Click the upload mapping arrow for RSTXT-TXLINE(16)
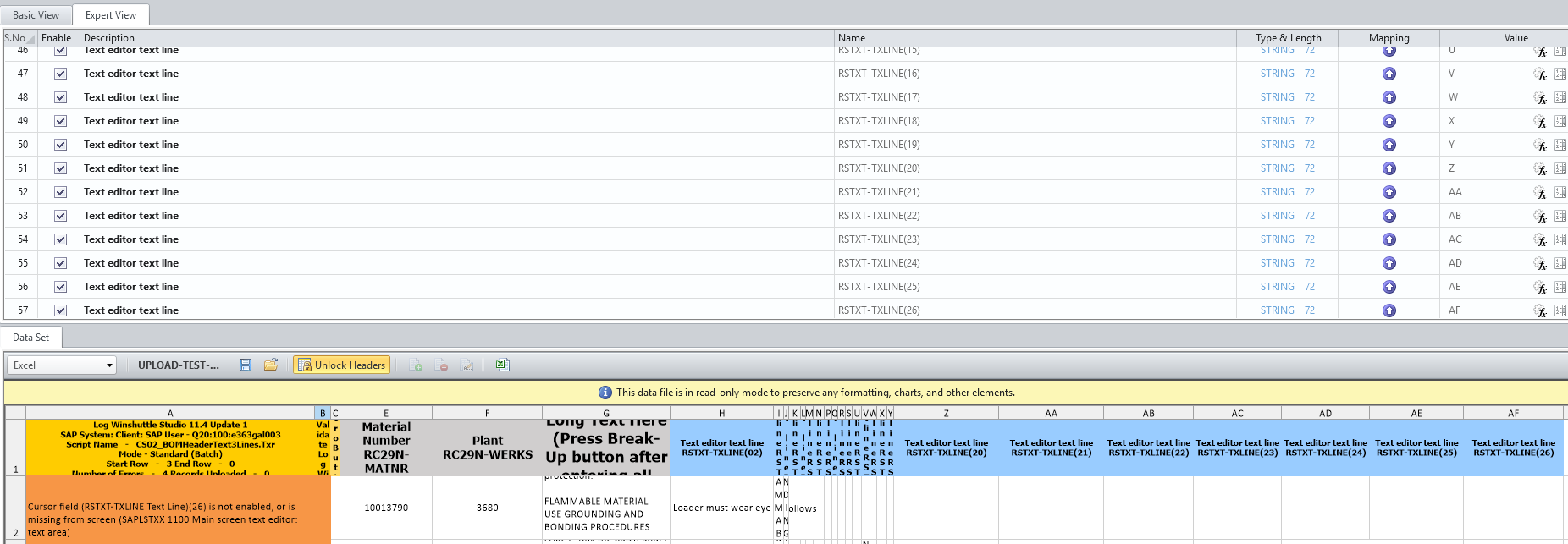The height and width of the screenshot is (544, 1568). point(1389,74)
